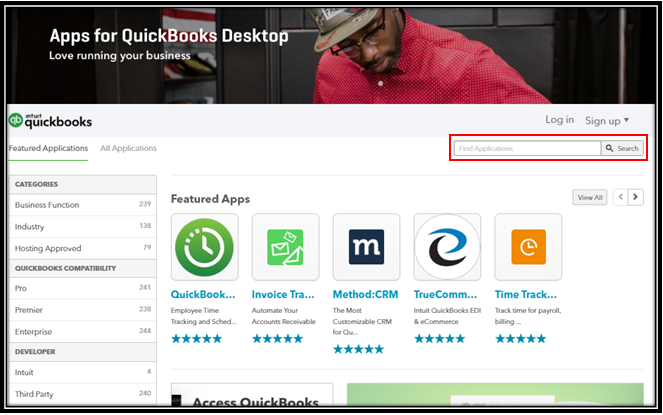Filter by Pro compatibility

pos(82,288)
